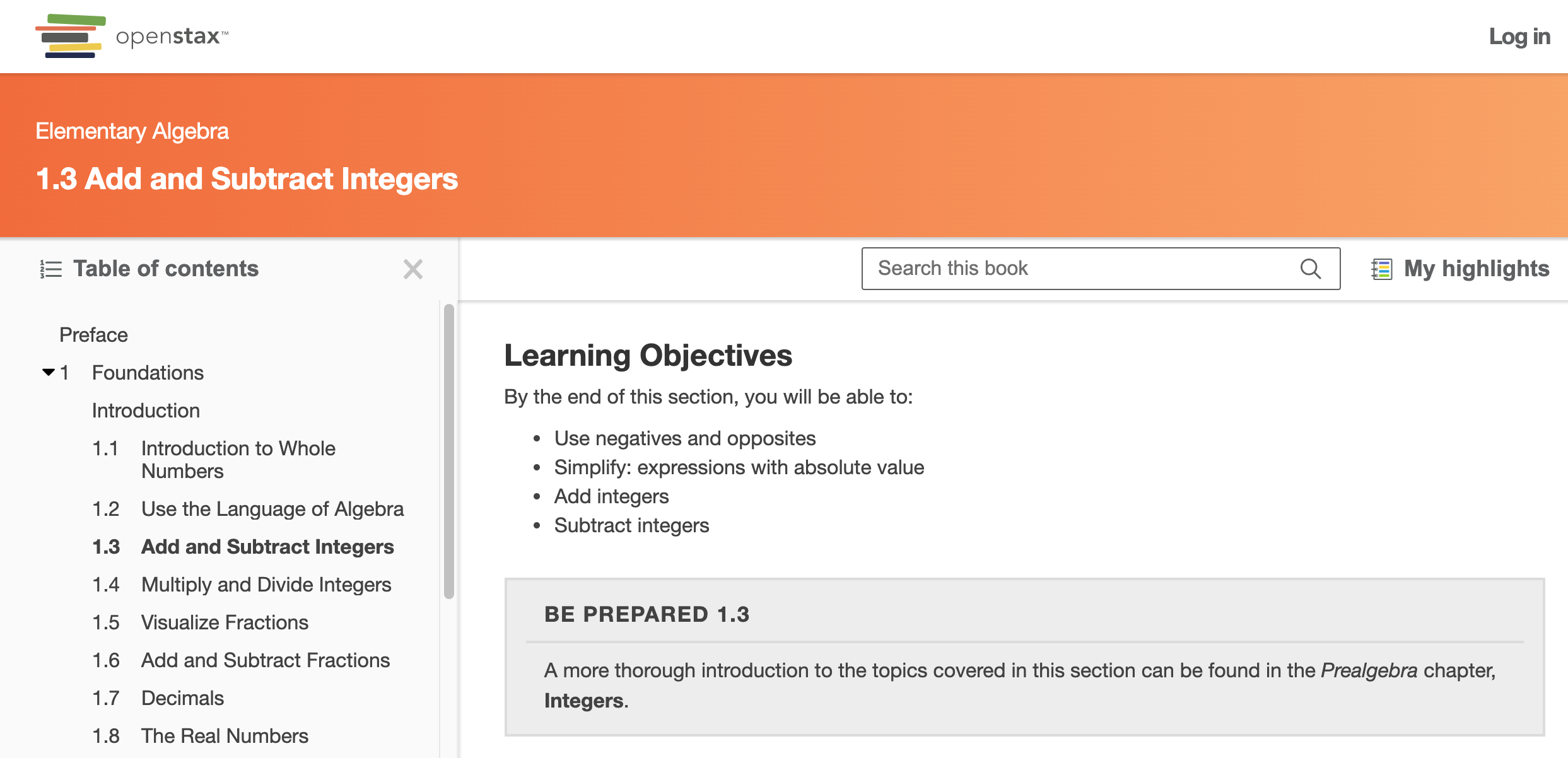
Task: Click the OpenStax logo
Action: 131,36
